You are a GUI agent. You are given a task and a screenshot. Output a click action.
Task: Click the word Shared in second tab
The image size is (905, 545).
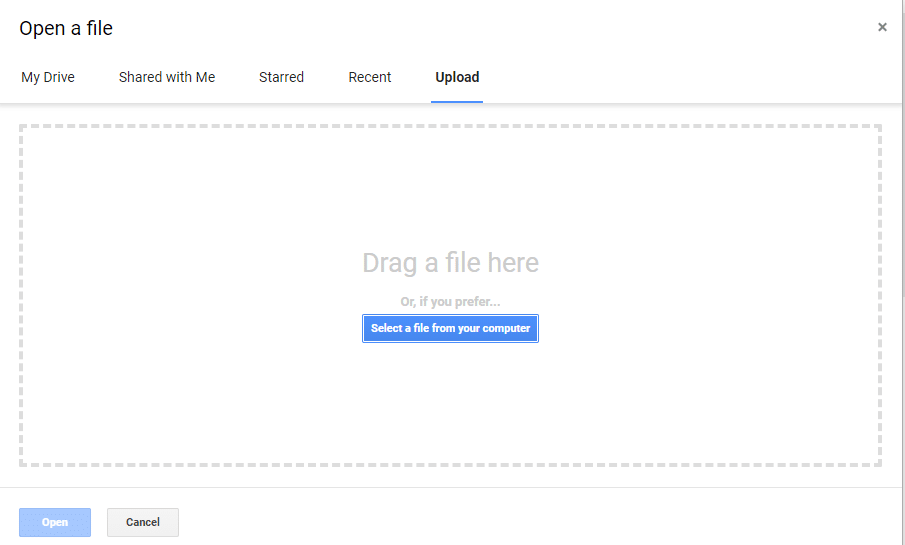(140, 77)
